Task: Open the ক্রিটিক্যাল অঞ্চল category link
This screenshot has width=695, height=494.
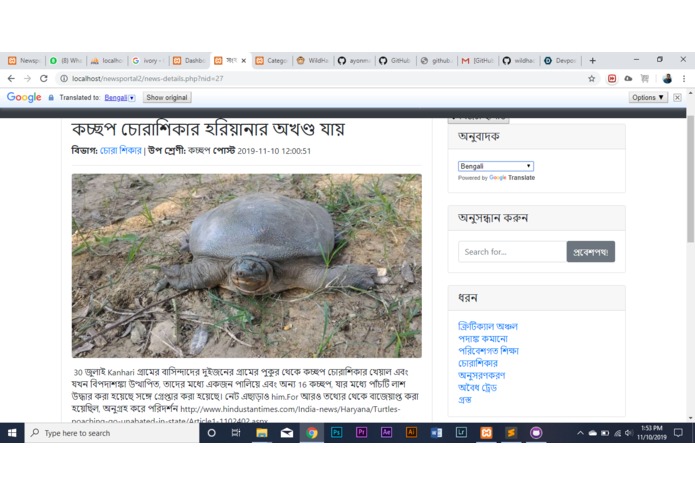Action: click(x=488, y=326)
